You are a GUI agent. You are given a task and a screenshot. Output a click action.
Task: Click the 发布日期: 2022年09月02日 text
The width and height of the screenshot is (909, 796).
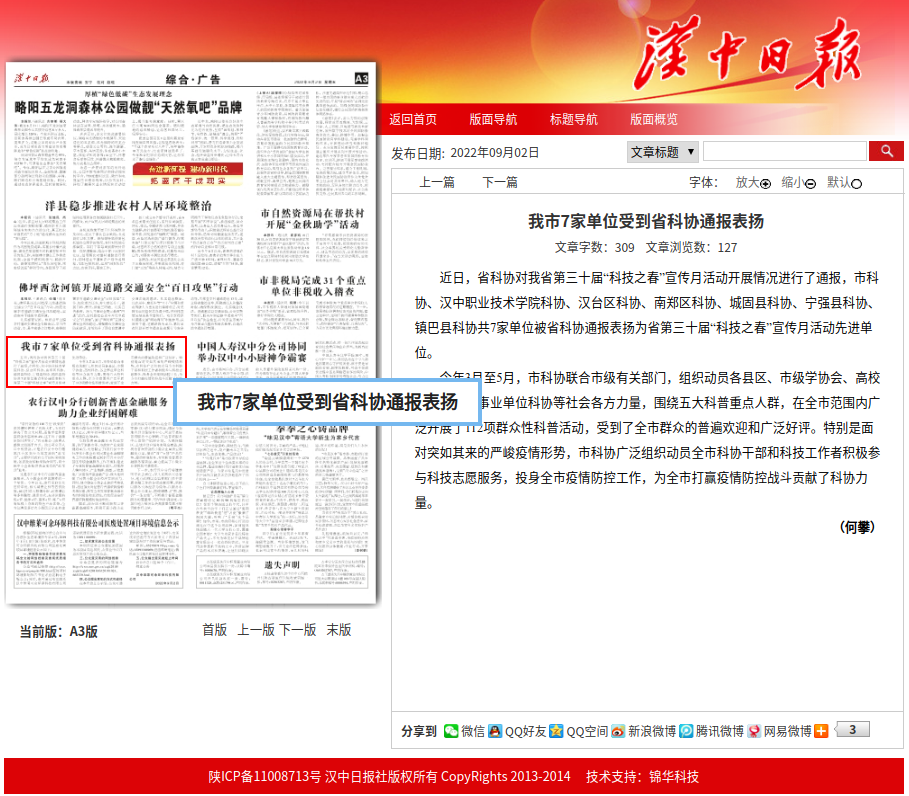(465, 153)
